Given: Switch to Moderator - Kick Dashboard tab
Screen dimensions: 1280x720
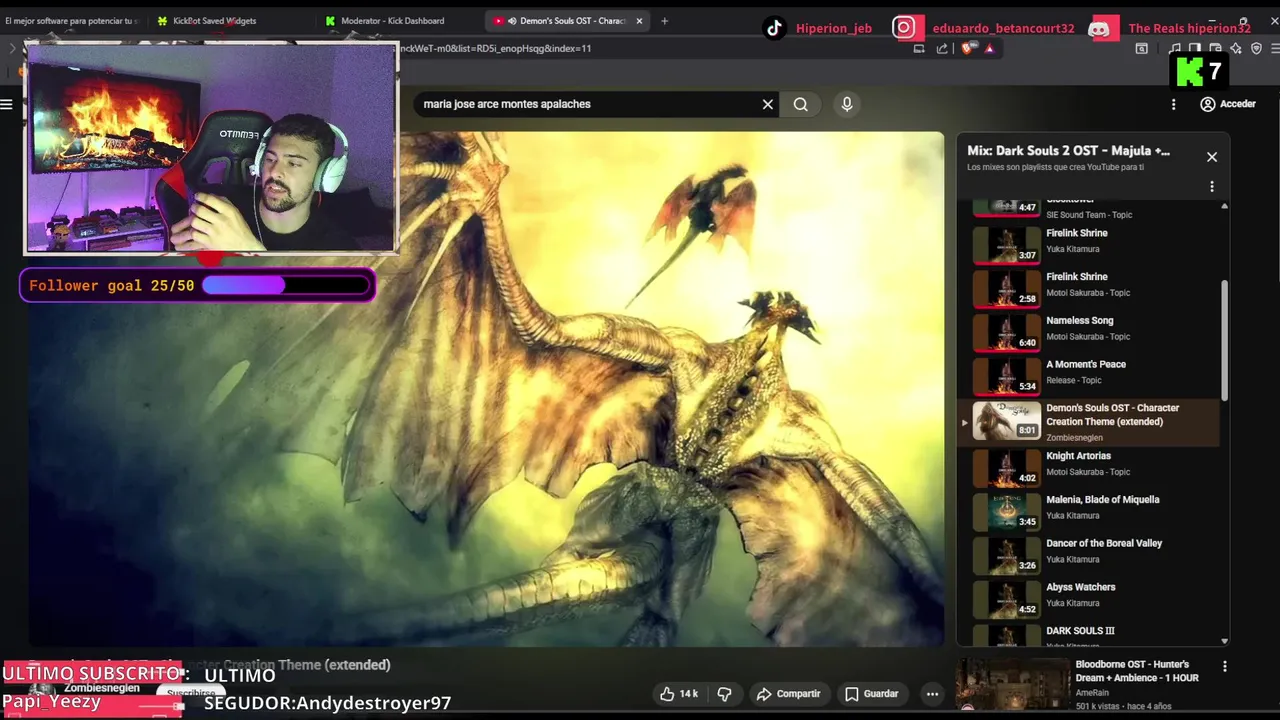Looking at the screenshot, I should pos(392,20).
